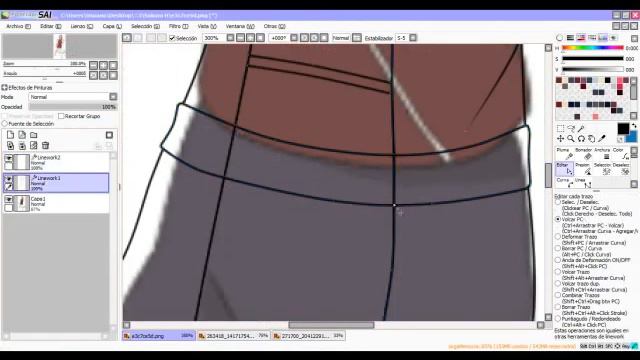Hide the Capa1 layer
This screenshot has height=360, width=640.
pos(8,200)
